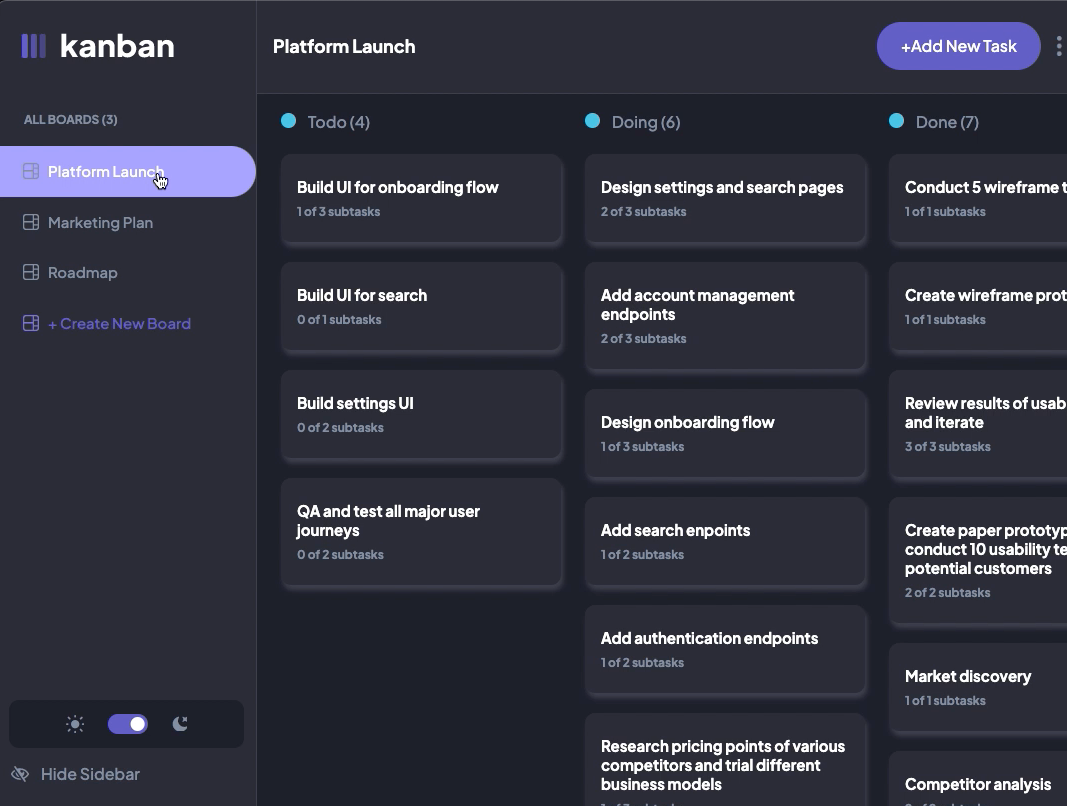Click the sun light-mode icon

[75, 724]
